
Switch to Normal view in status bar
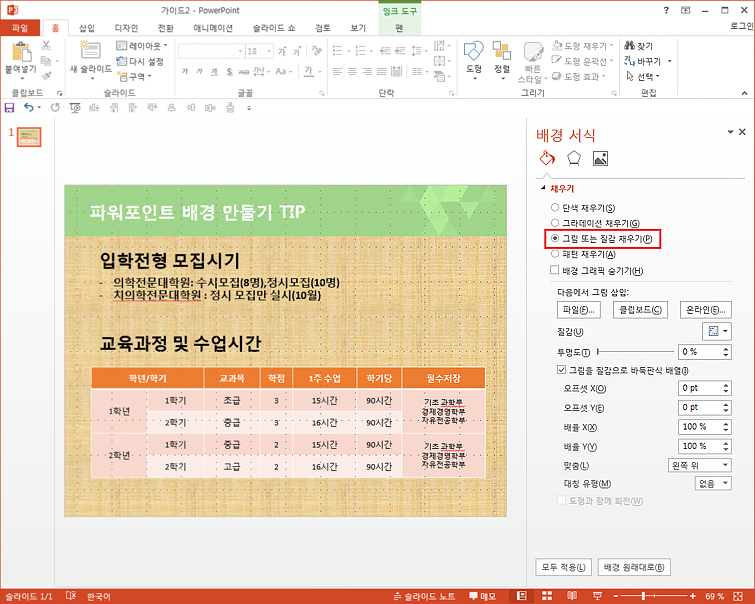(521, 596)
